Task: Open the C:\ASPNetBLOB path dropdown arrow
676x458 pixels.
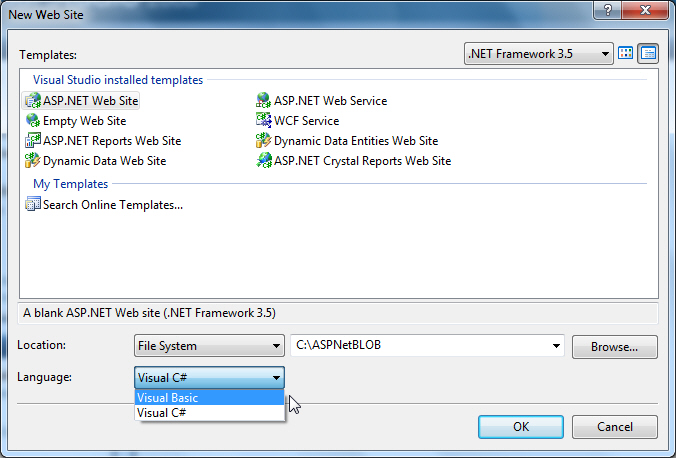Action: [556, 346]
